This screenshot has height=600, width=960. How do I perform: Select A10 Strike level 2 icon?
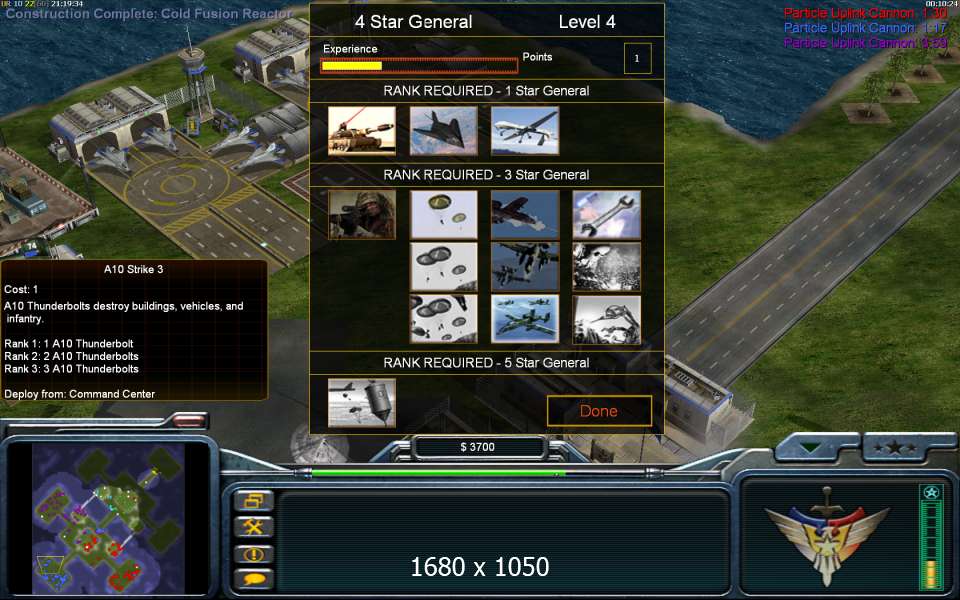[525, 267]
